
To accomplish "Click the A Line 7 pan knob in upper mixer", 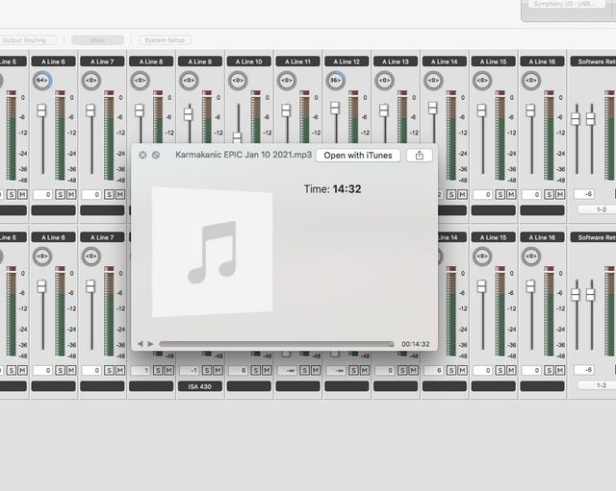I will 91,81.
